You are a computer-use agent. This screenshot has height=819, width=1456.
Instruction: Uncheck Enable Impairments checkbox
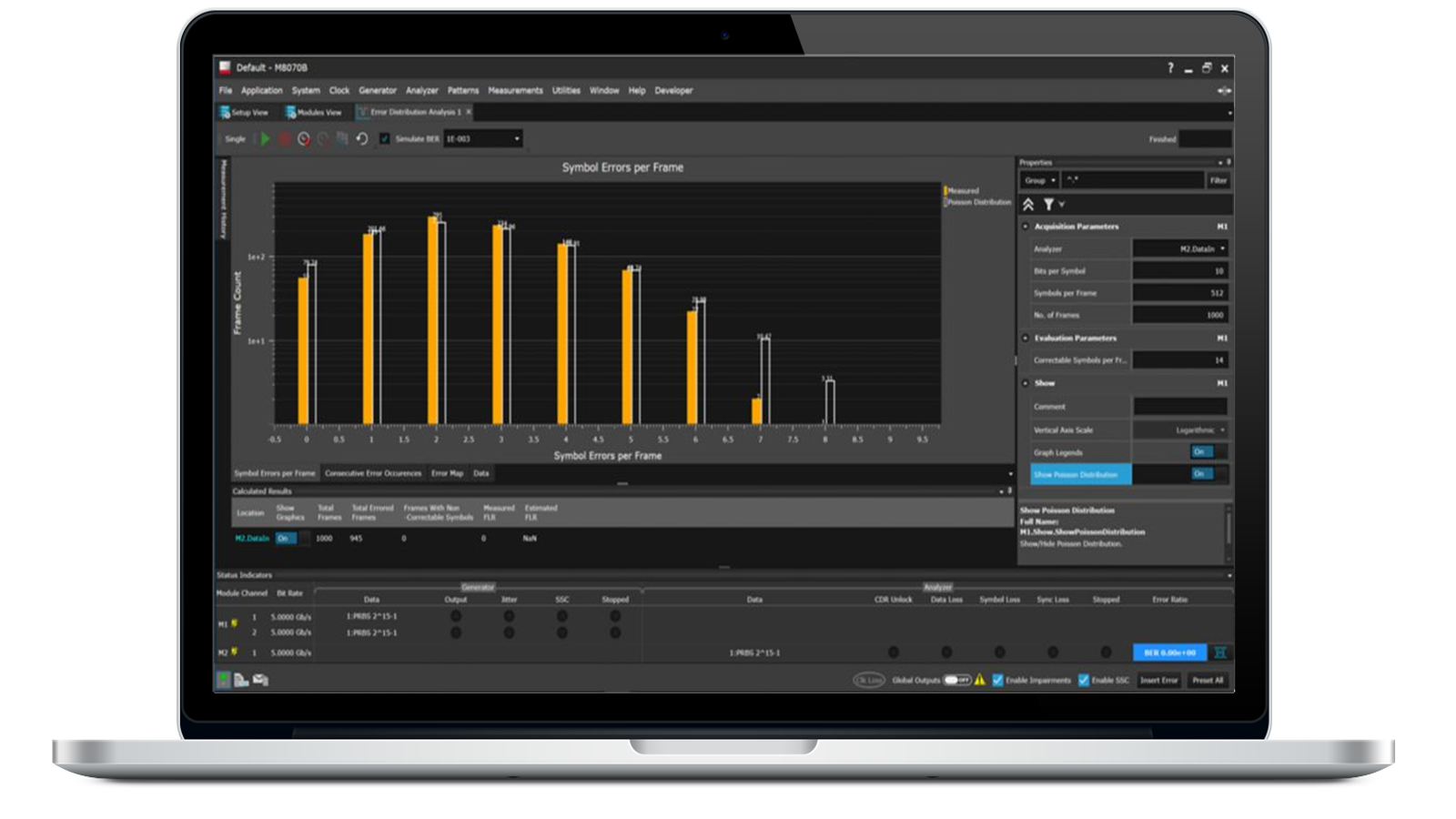[997, 680]
